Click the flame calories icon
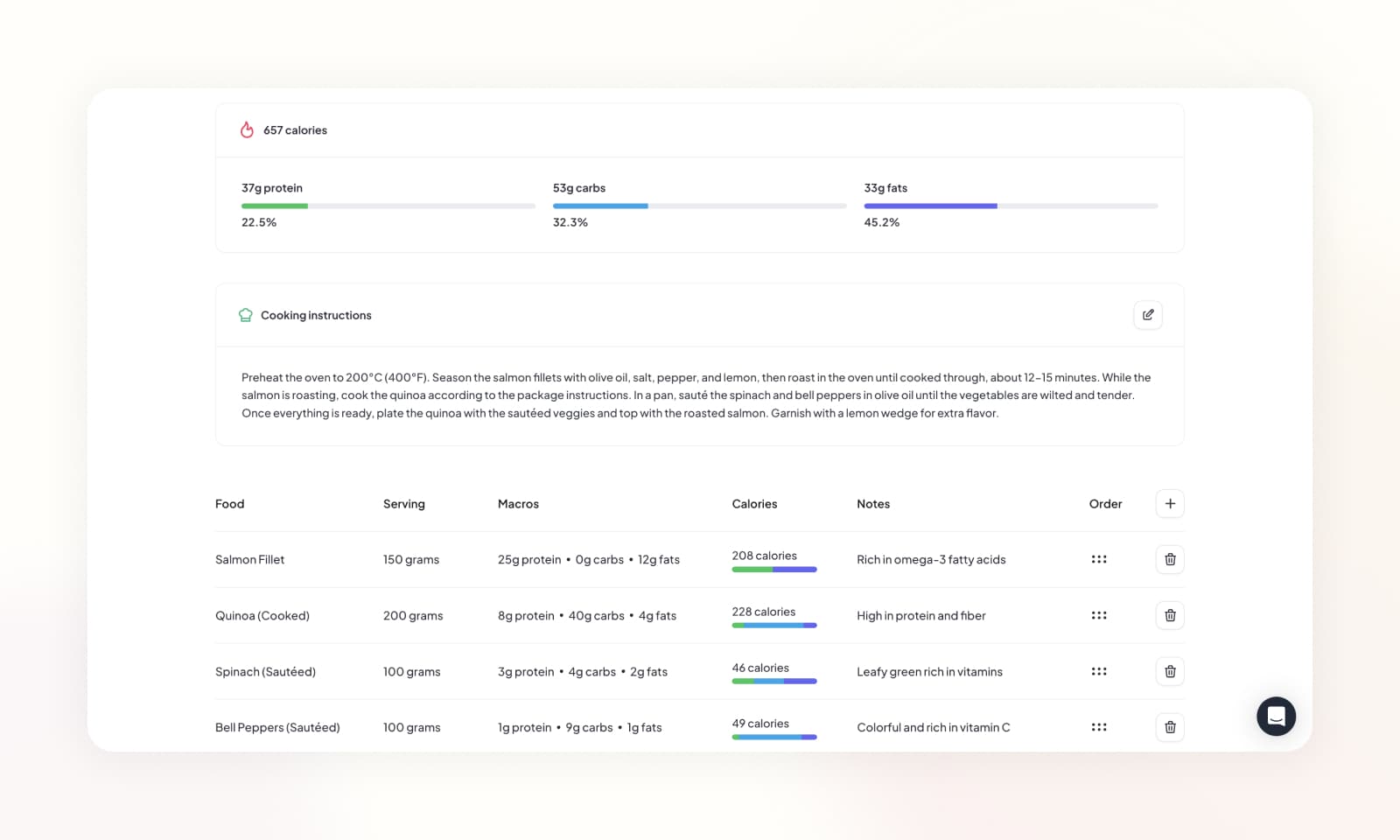 coord(247,130)
